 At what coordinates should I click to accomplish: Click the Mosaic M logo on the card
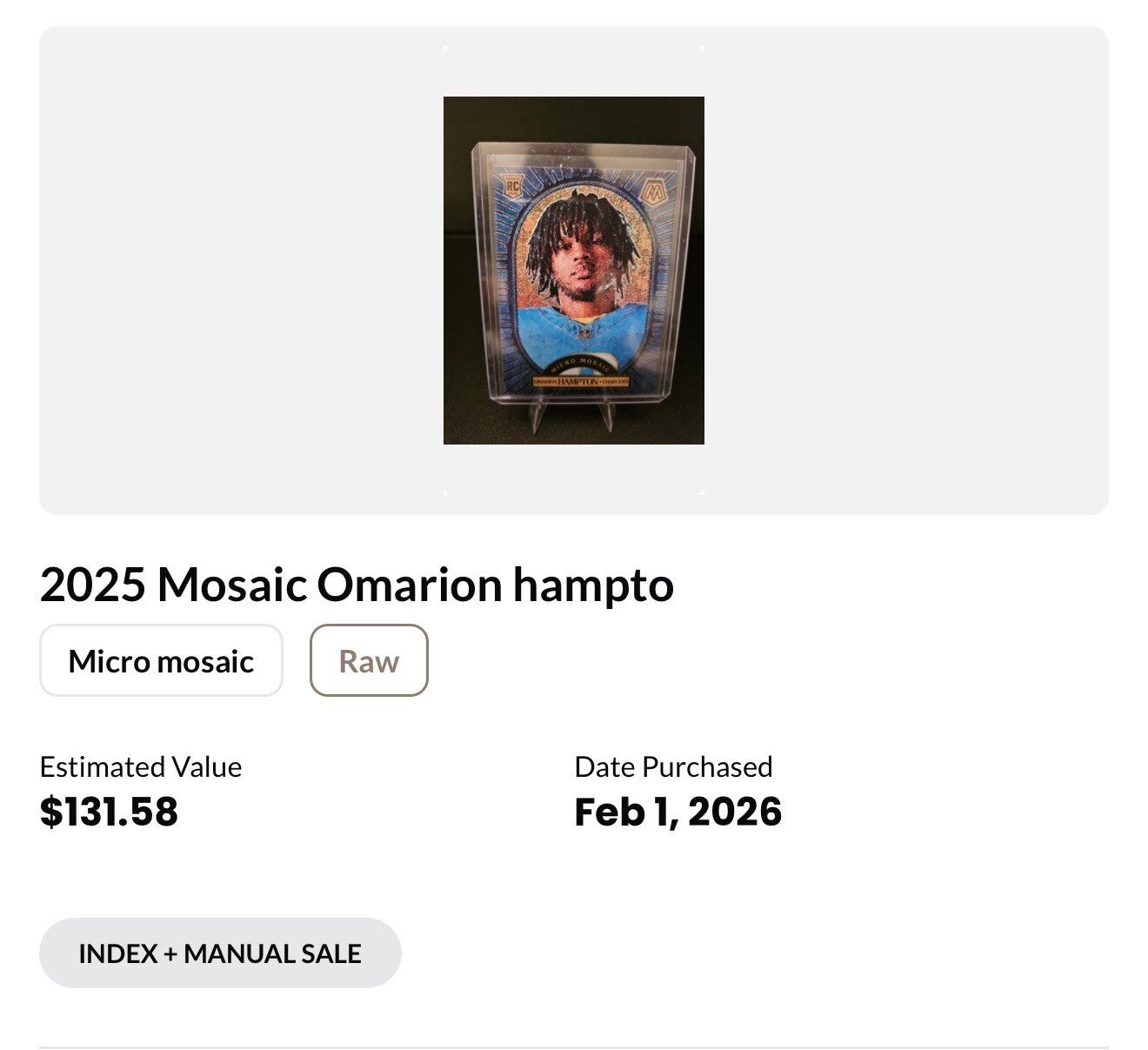[651, 190]
